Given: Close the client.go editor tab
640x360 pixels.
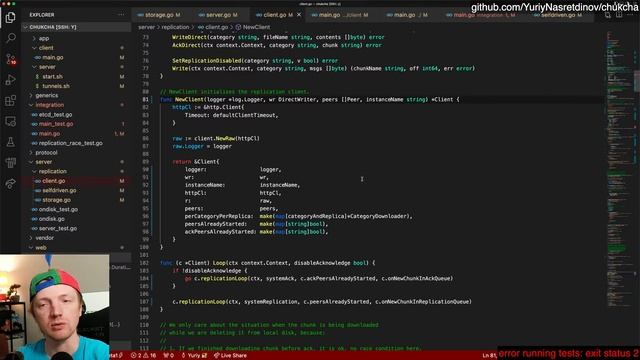Looking at the screenshot, I should [299, 15].
